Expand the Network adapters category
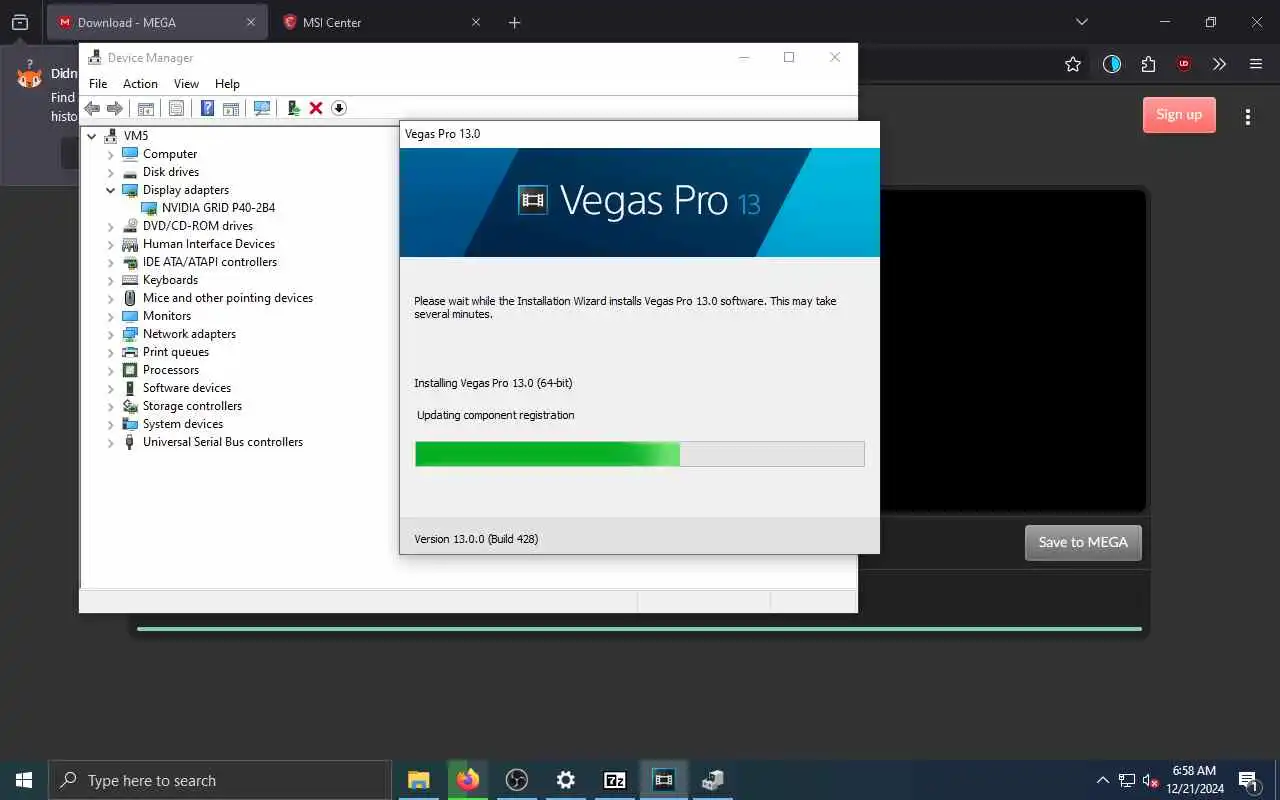 tap(111, 334)
